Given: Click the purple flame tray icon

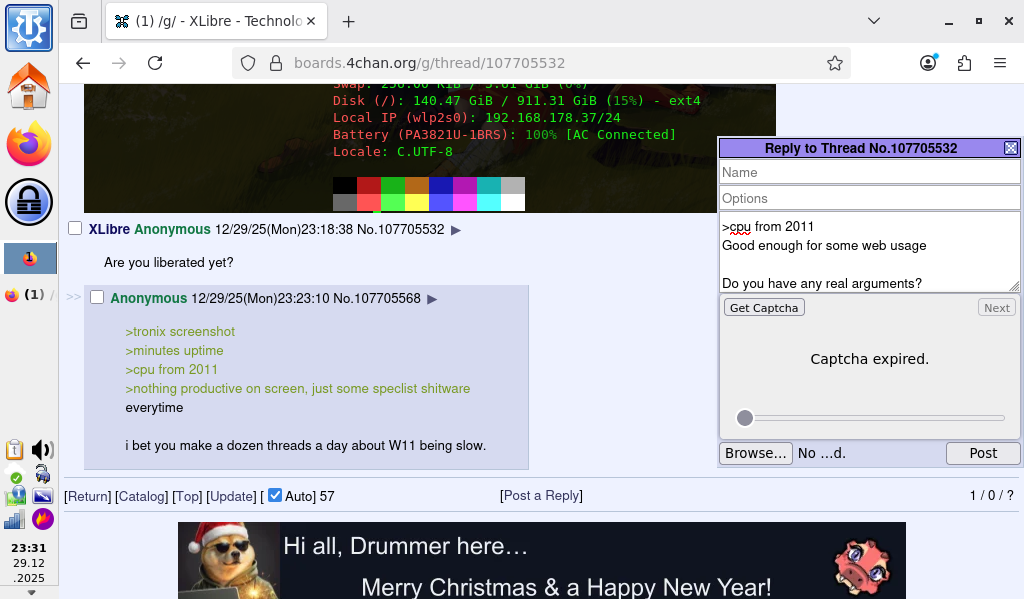Looking at the screenshot, I should pos(42,519).
